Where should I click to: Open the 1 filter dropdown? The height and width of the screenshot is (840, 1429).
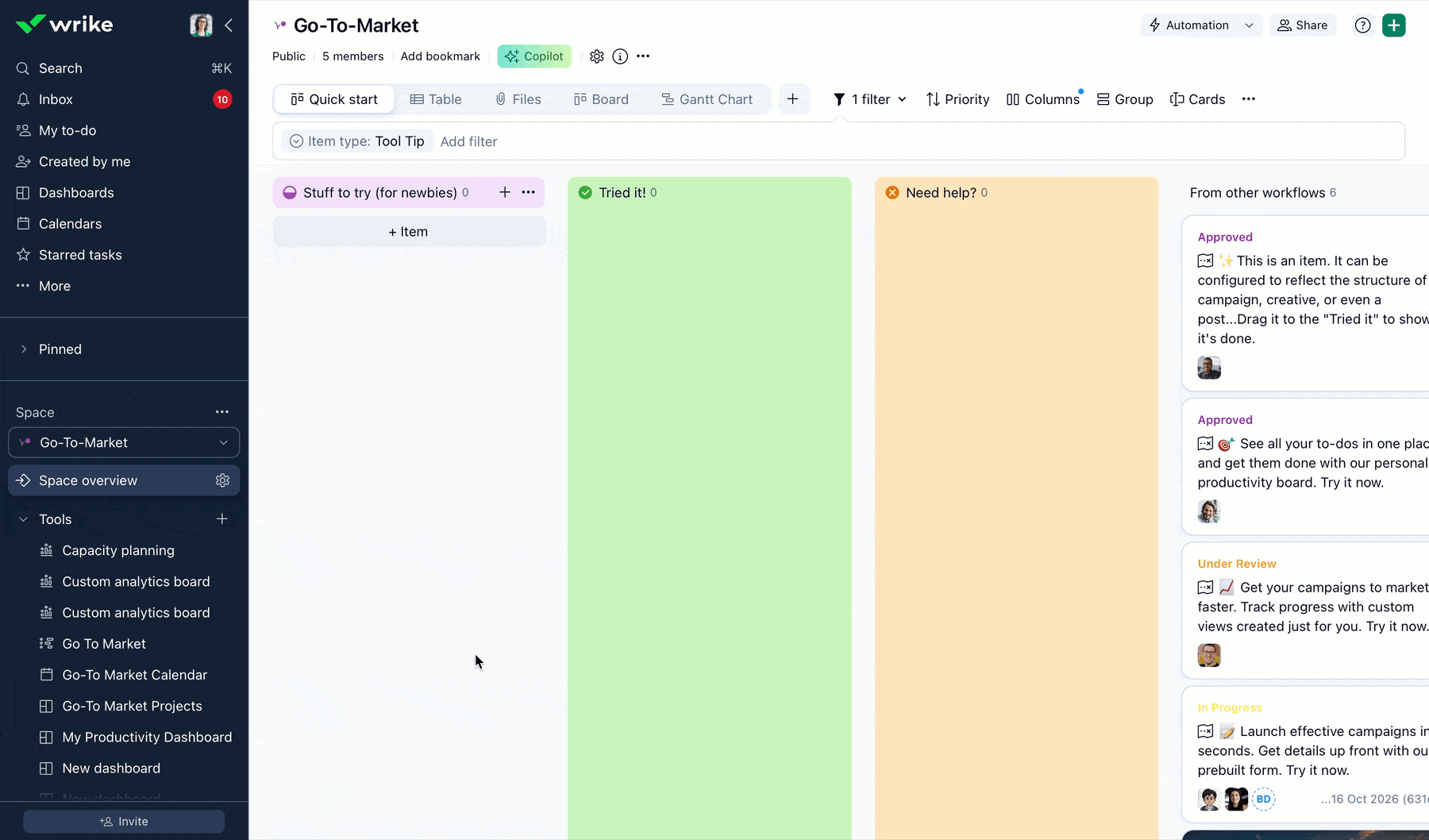click(x=869, y=98)
